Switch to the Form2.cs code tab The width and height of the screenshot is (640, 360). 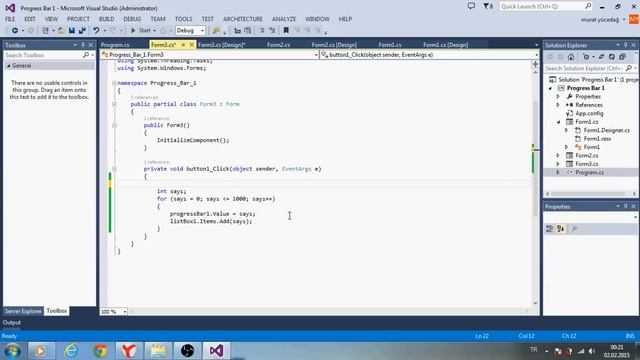coord(278,45)
